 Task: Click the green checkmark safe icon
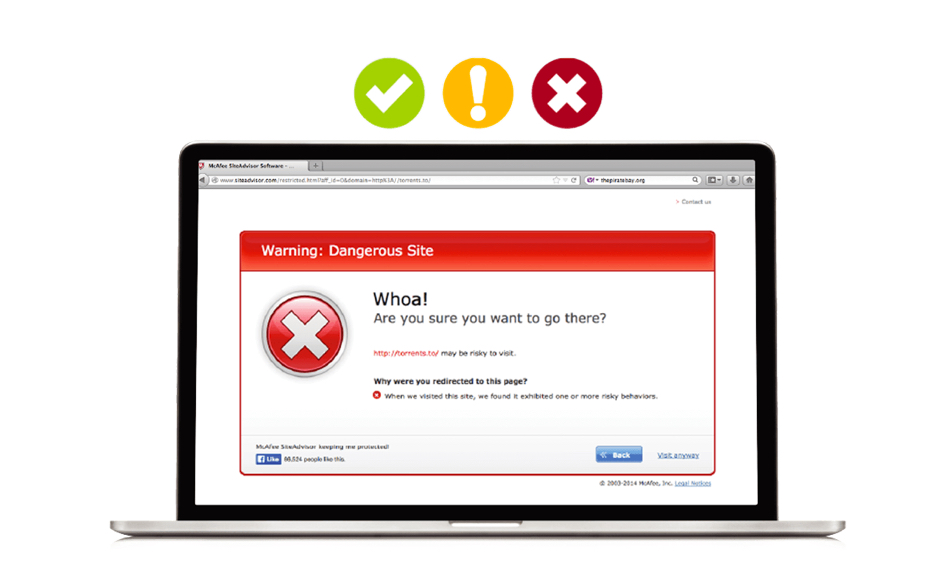click(389, 93)
